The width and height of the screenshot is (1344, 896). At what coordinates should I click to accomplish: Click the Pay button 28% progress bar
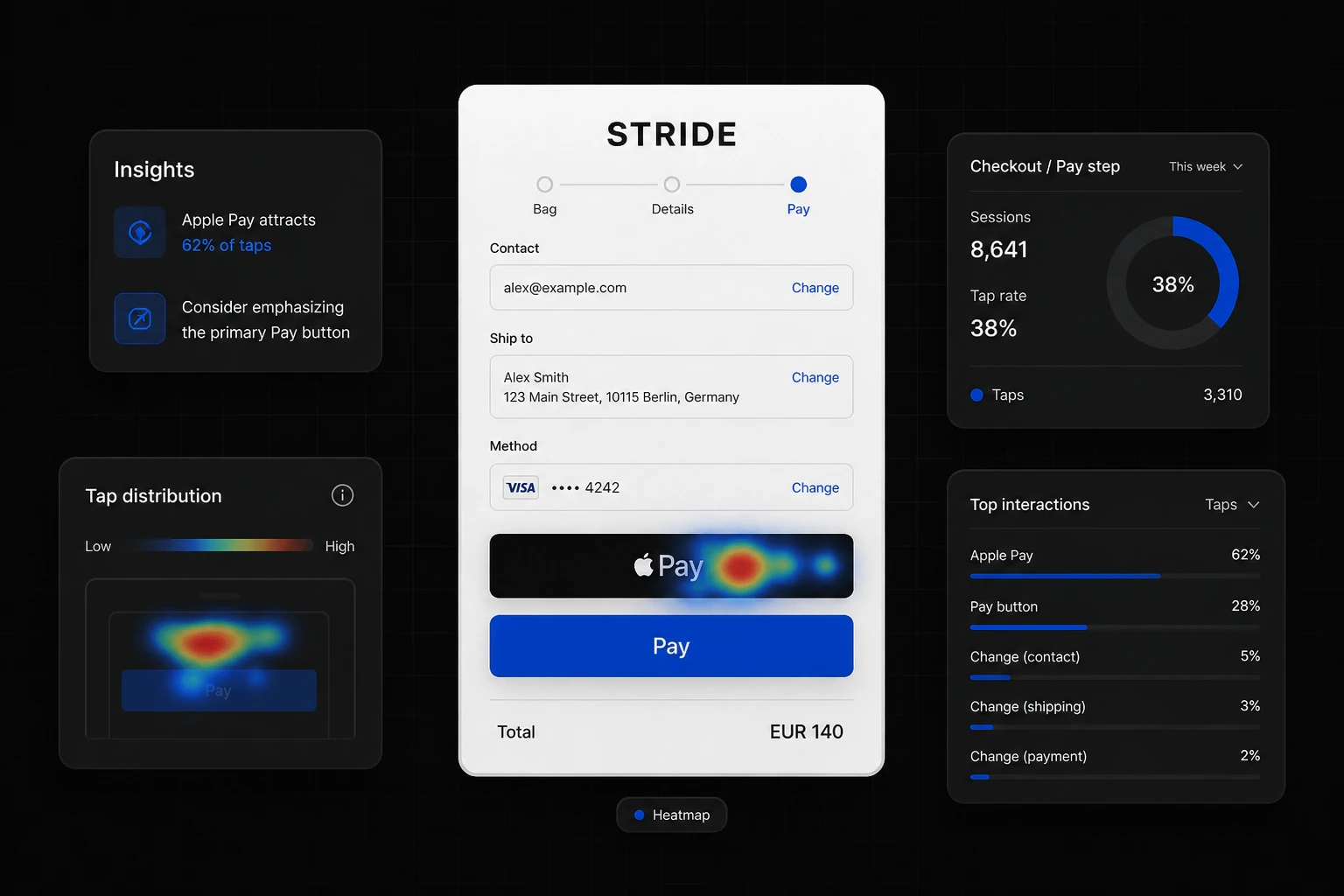pyautogui.click(x=1115, y=627)
